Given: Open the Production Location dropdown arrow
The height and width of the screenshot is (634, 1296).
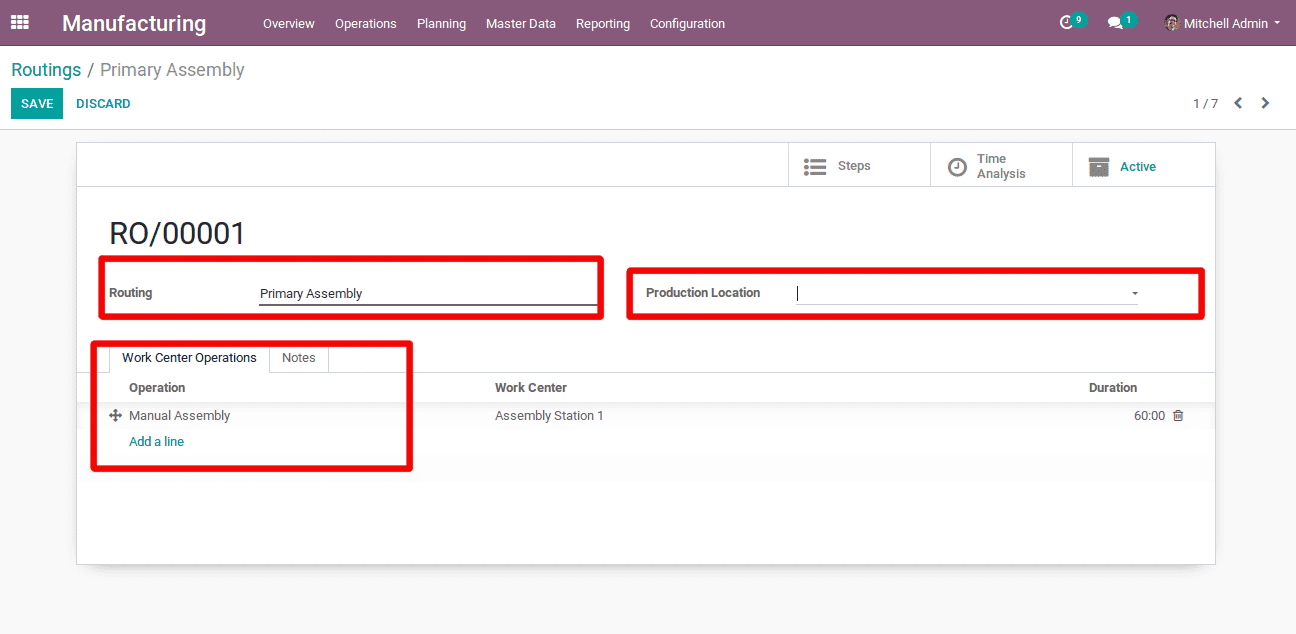Looking at the screenshot, I should point(1135,294).
